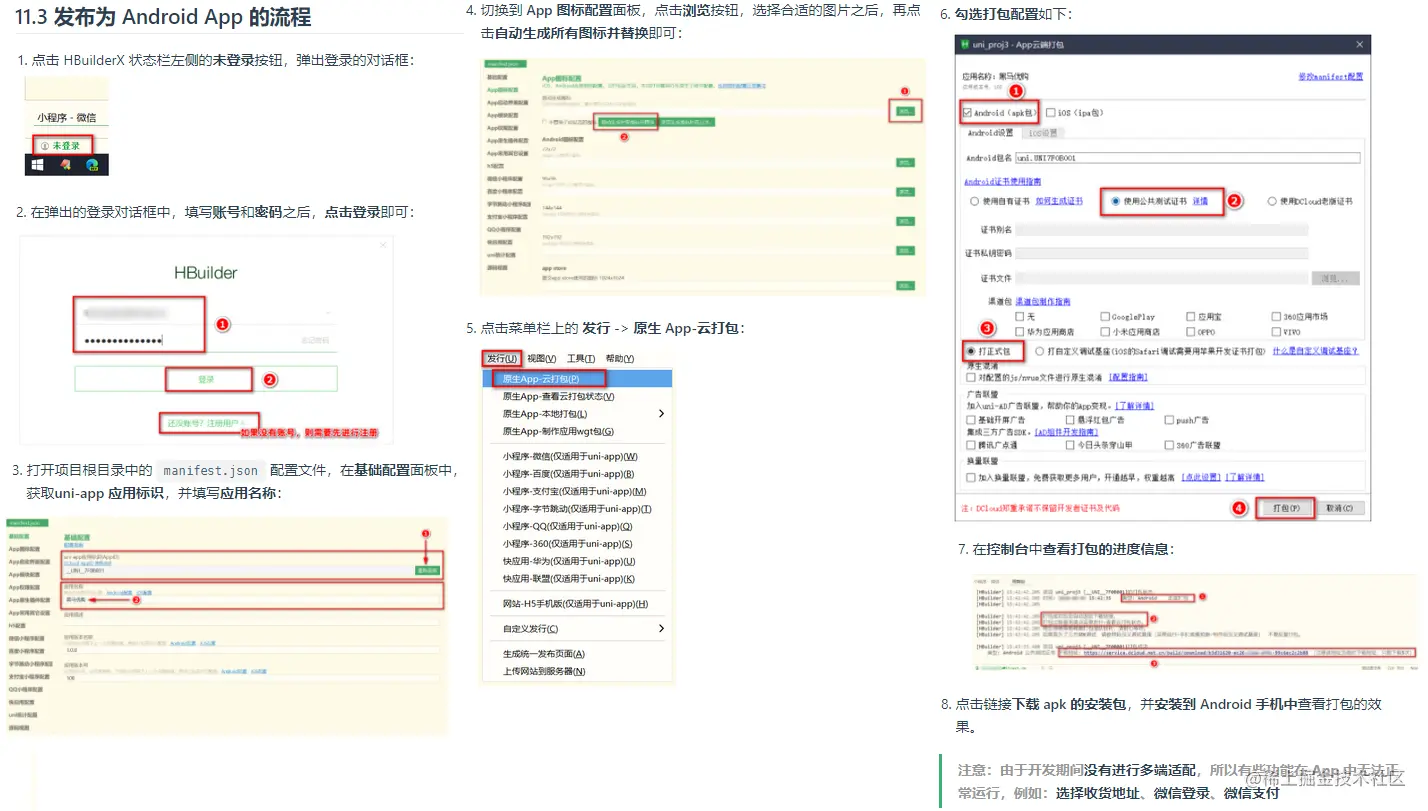Click the 还没账号?注册用户 link
Viewport: 1428px width, 811px height.
(205, 424)
